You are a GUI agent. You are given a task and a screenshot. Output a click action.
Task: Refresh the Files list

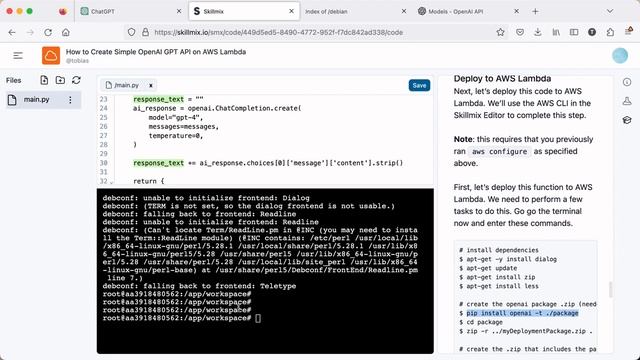76,80
